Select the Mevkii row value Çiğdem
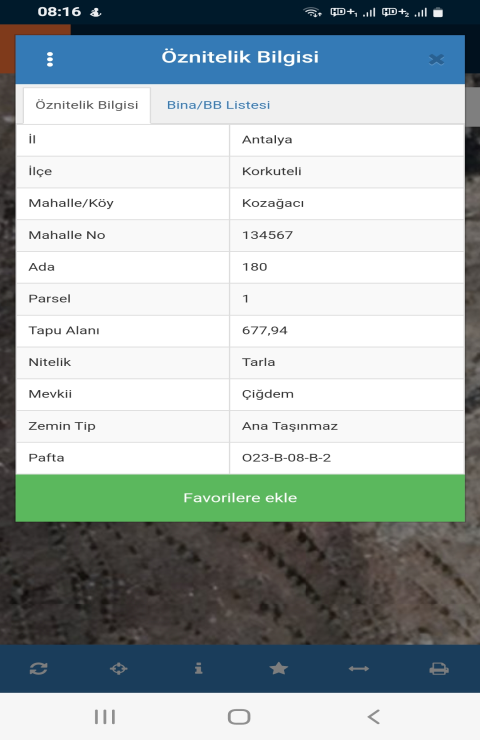The height and width of the screenshot is (740, 480). (x=268, y=394)
